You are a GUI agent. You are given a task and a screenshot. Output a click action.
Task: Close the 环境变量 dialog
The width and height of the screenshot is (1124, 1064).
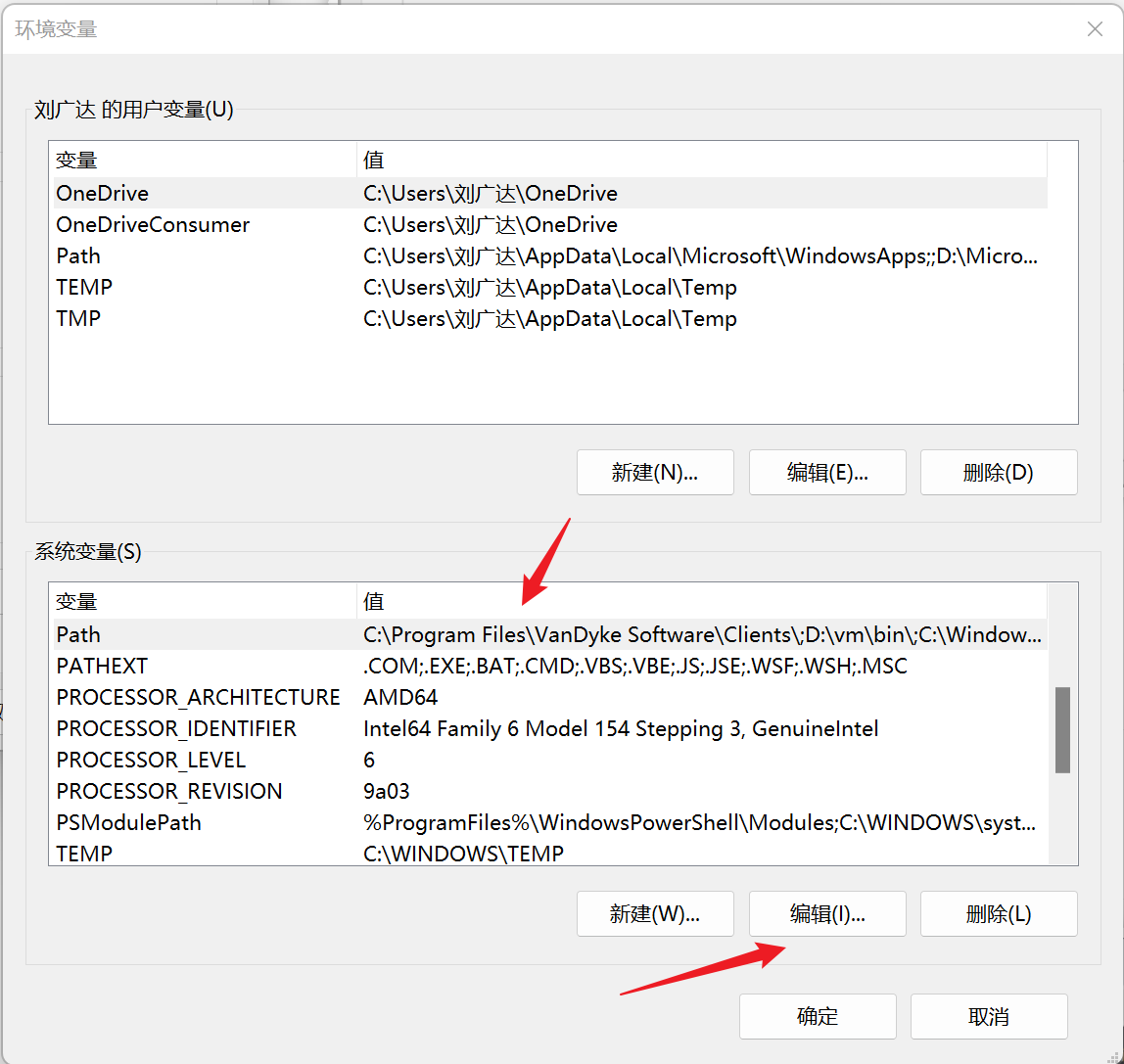pos(1095,28)
